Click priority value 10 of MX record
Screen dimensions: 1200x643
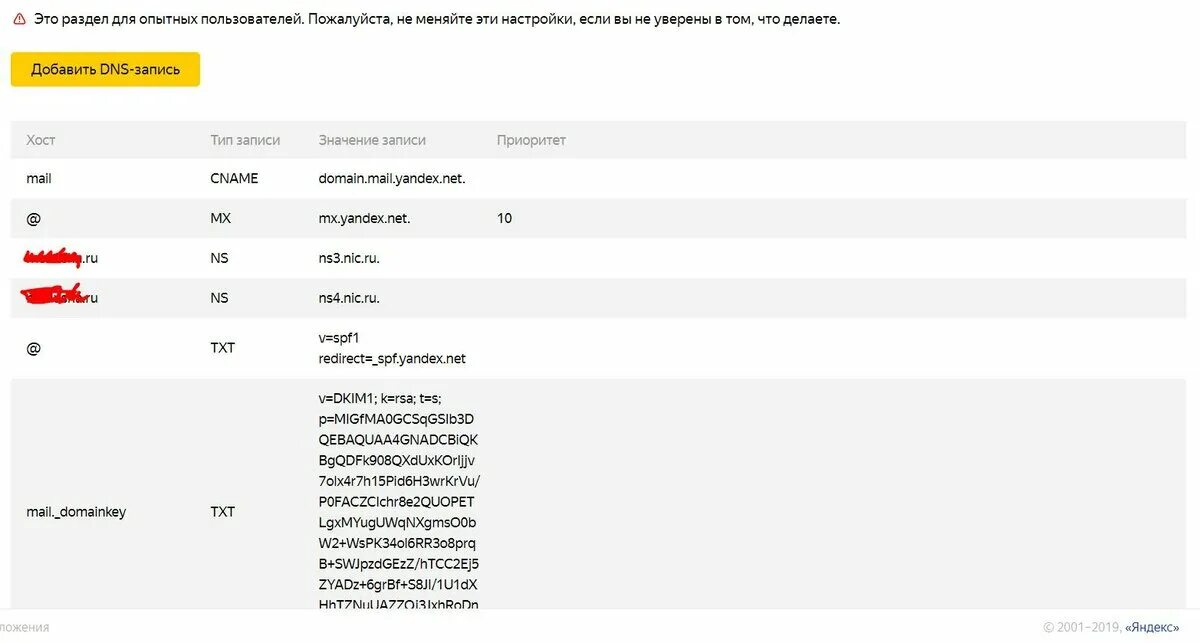pyautogui.click(x=504, y=218)
